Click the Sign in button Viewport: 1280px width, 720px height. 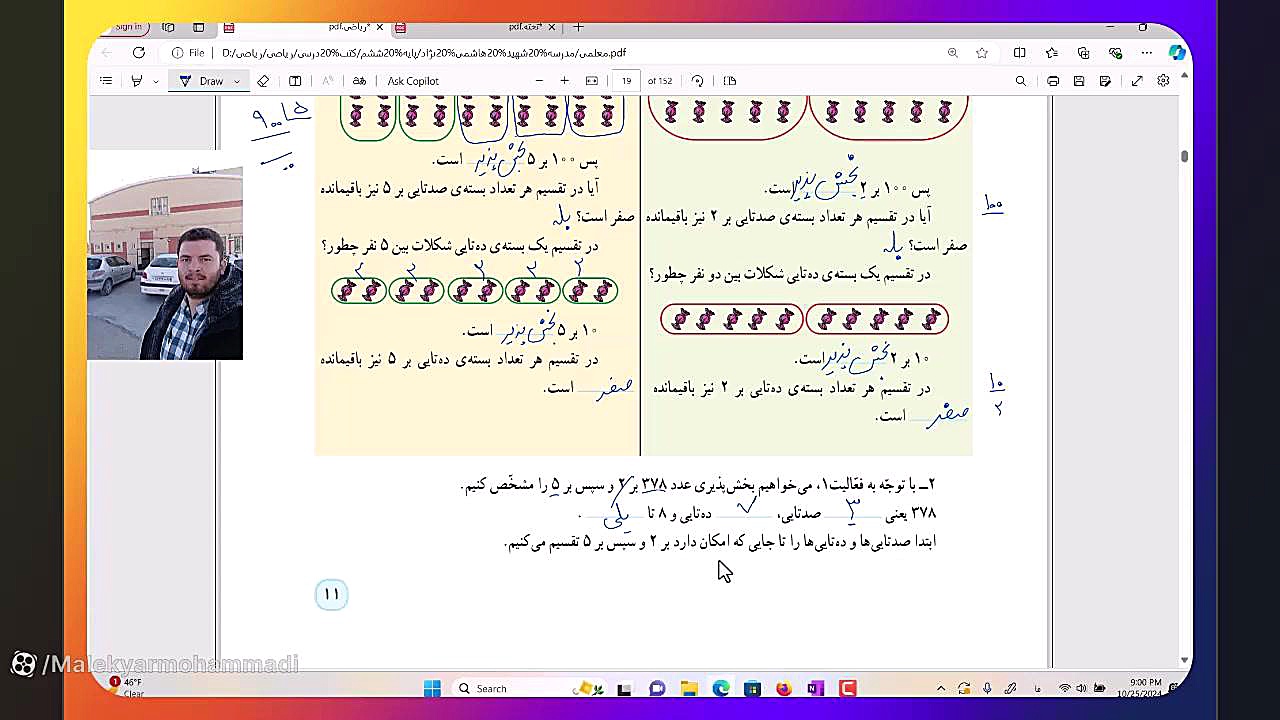pyautogui.click(x=128, y=27)
